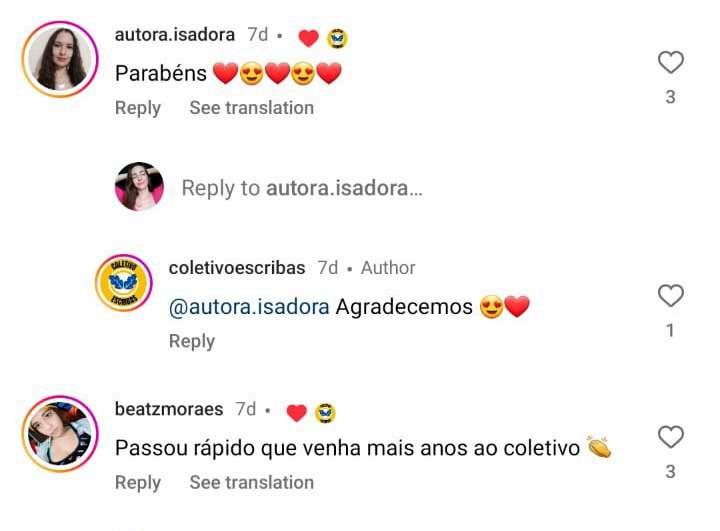Reply to beatzmoraes's comment

(x=138, y=483)
